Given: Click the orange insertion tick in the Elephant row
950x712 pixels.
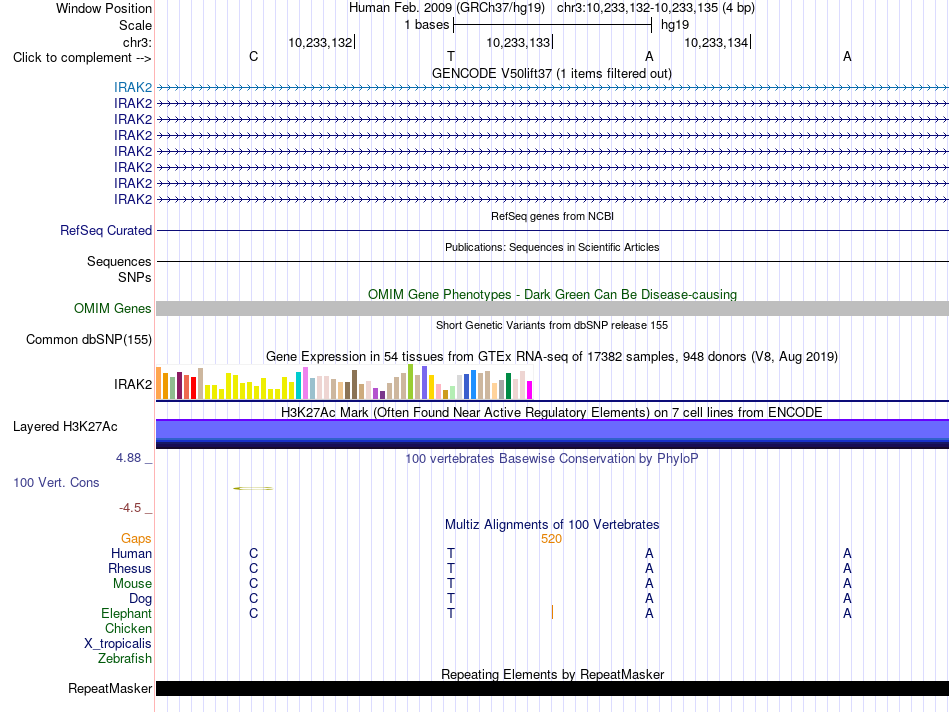Looking at the screenshot, I should pos(552,612).
